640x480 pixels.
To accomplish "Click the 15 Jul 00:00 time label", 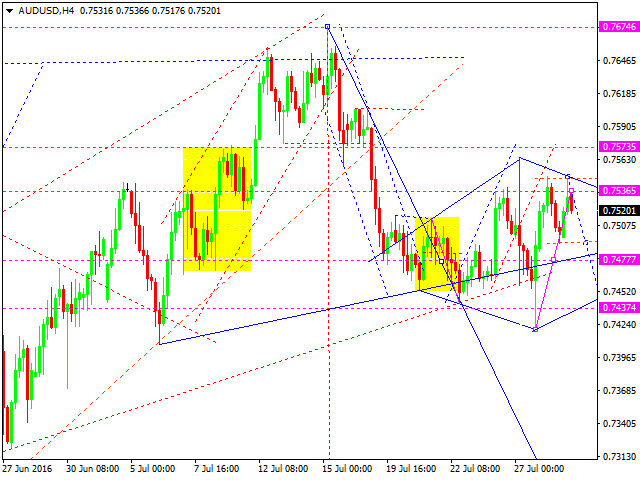I will 347,469.
